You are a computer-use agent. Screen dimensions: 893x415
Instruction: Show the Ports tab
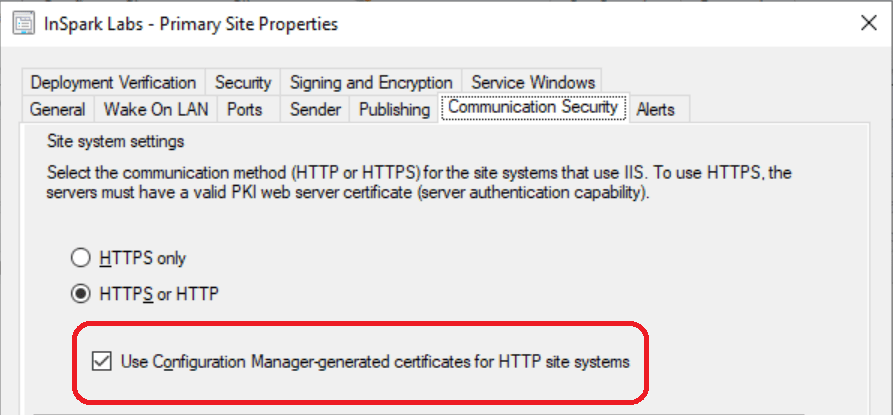pyautogui.click(x=245, y=109)
